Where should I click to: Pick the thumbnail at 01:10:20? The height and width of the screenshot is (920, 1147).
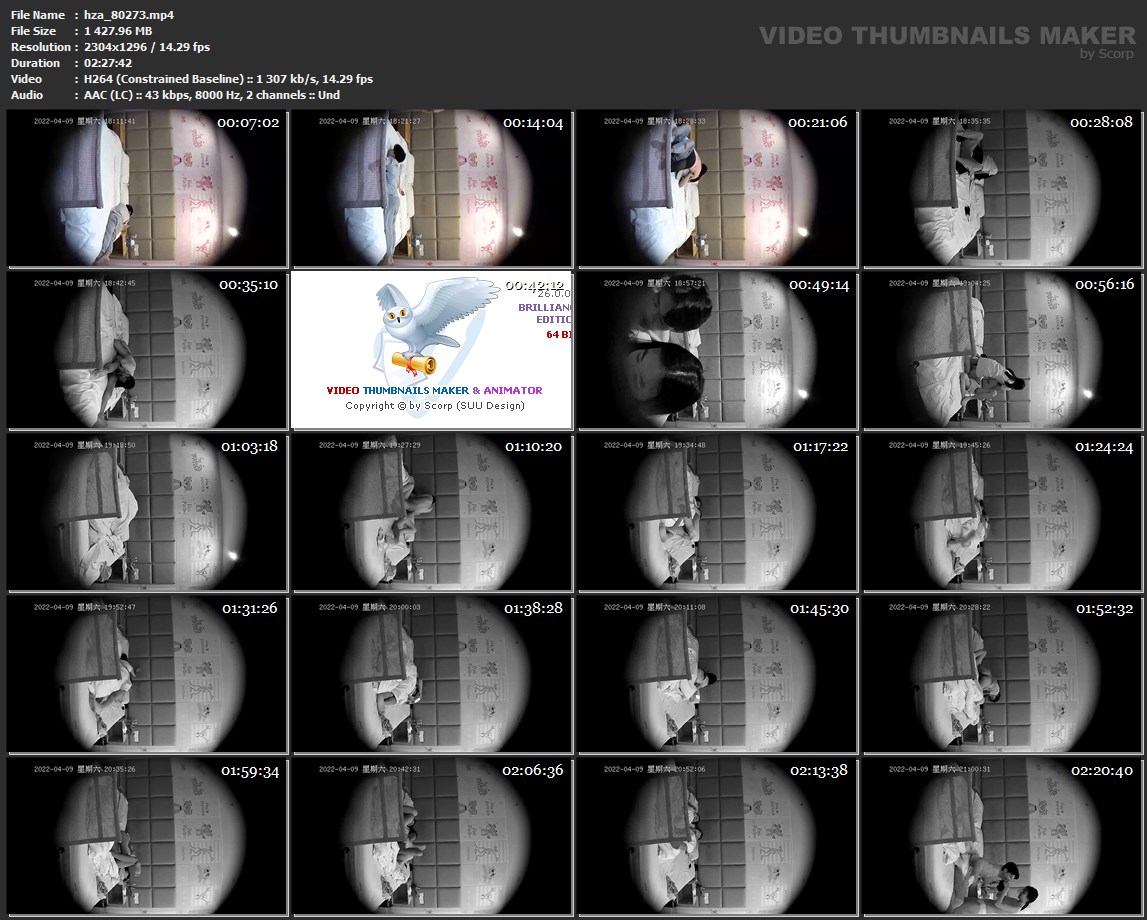point(432,513)
